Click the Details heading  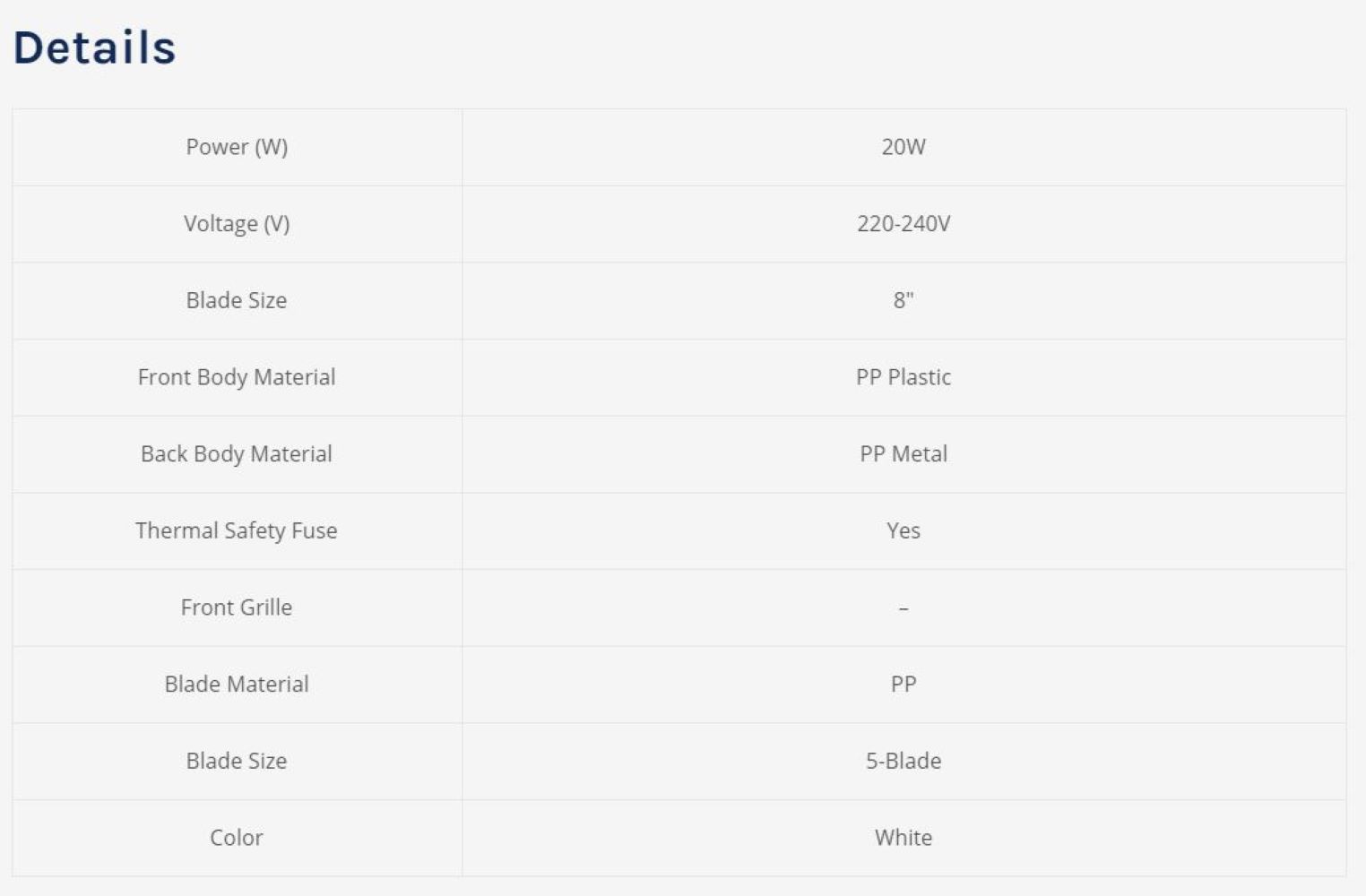[x=95, y=47]
